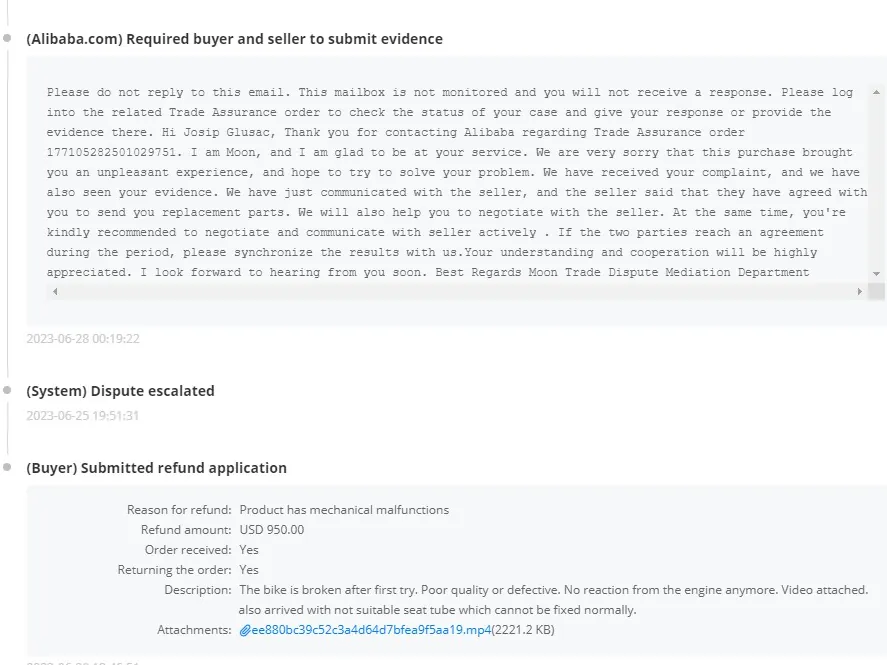The image size is (887, 665).
Task: Click the timestamp 2023-06-25 19:51:31
Action: [x=83, y=415]
